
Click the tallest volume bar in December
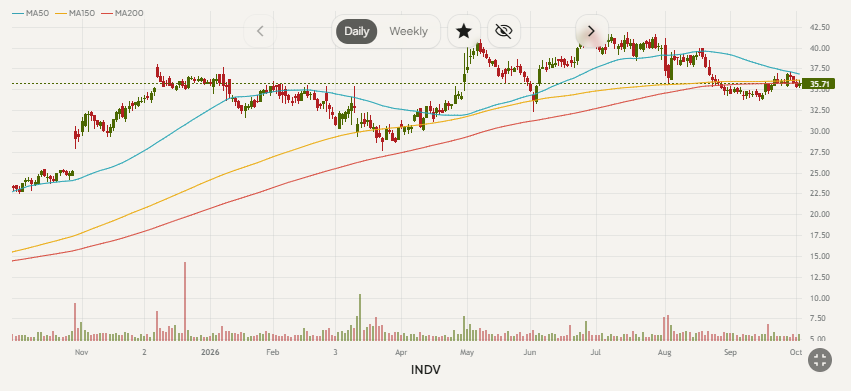(185, 301)
